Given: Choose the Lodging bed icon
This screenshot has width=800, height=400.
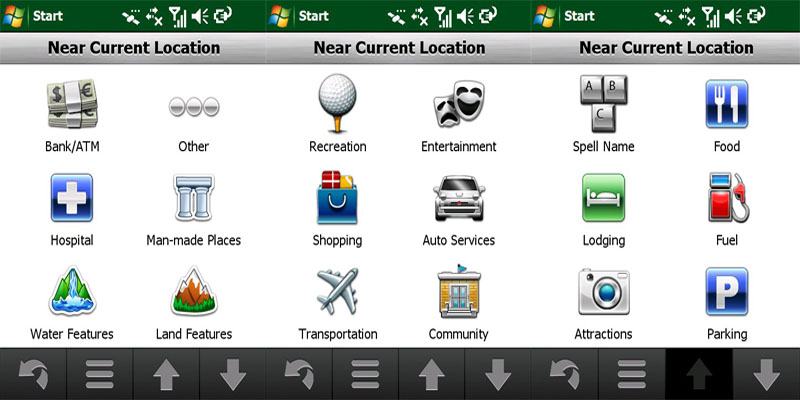Looking at the screenshot, I should click(x=604, y=197).
